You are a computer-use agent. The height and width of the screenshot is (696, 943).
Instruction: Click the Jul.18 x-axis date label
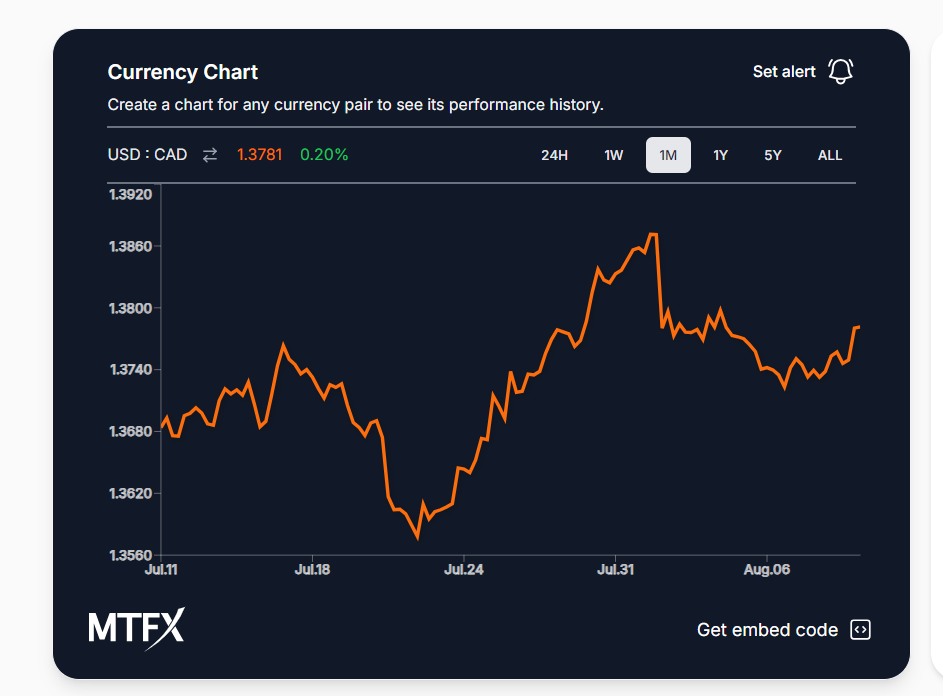pos(312,570)
